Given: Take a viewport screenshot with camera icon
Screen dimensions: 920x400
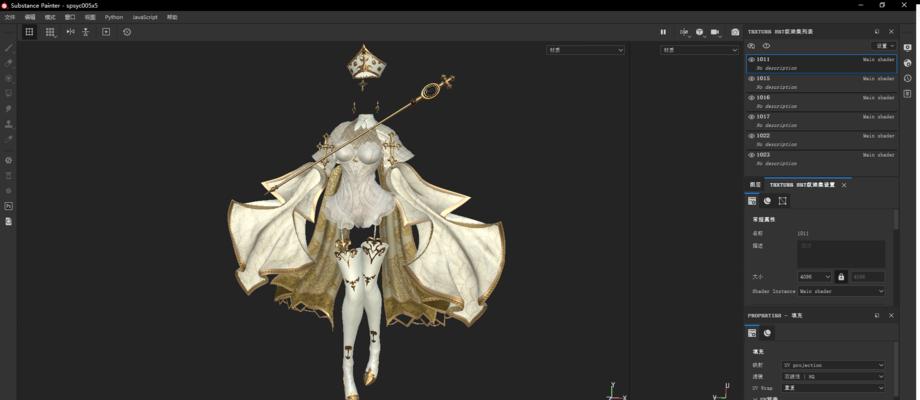Looking at the screenshot, I should pos(735,32).
